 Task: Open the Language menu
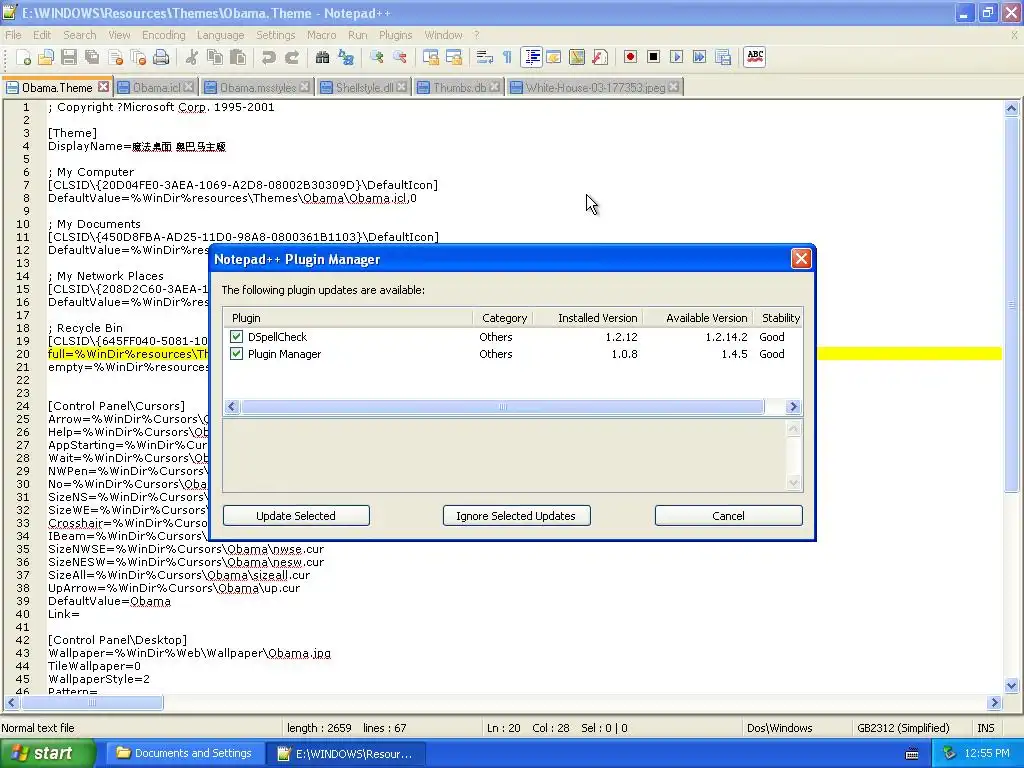(221, 35)
